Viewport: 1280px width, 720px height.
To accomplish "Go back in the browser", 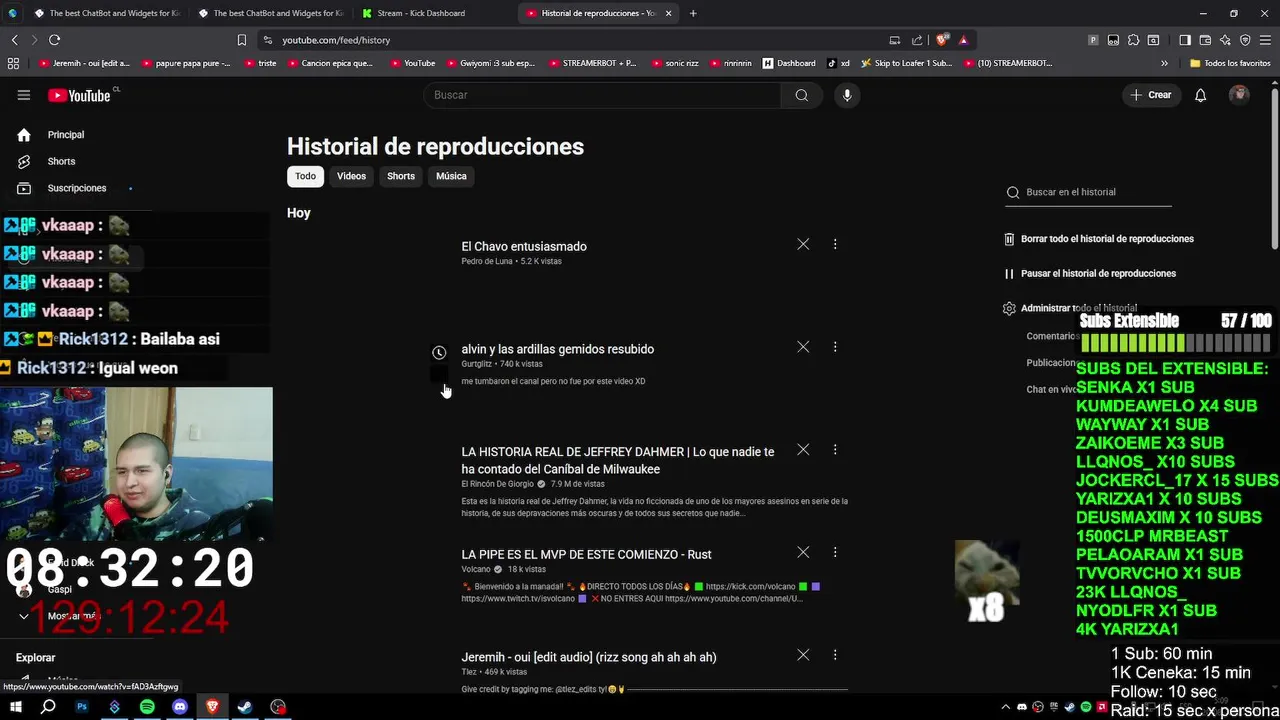I will coord(14,40).
